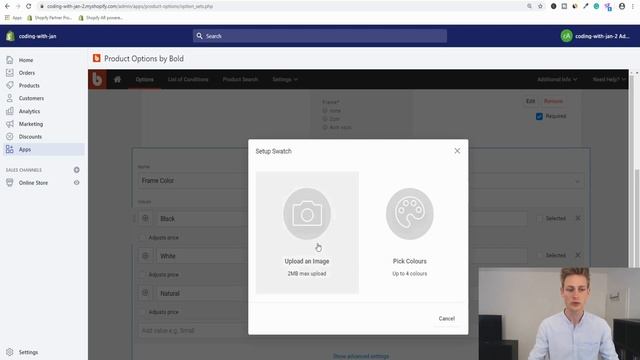Open Chrome three-dot menu
The width and height of the screenshot is (640, 360).
[633, 6]
